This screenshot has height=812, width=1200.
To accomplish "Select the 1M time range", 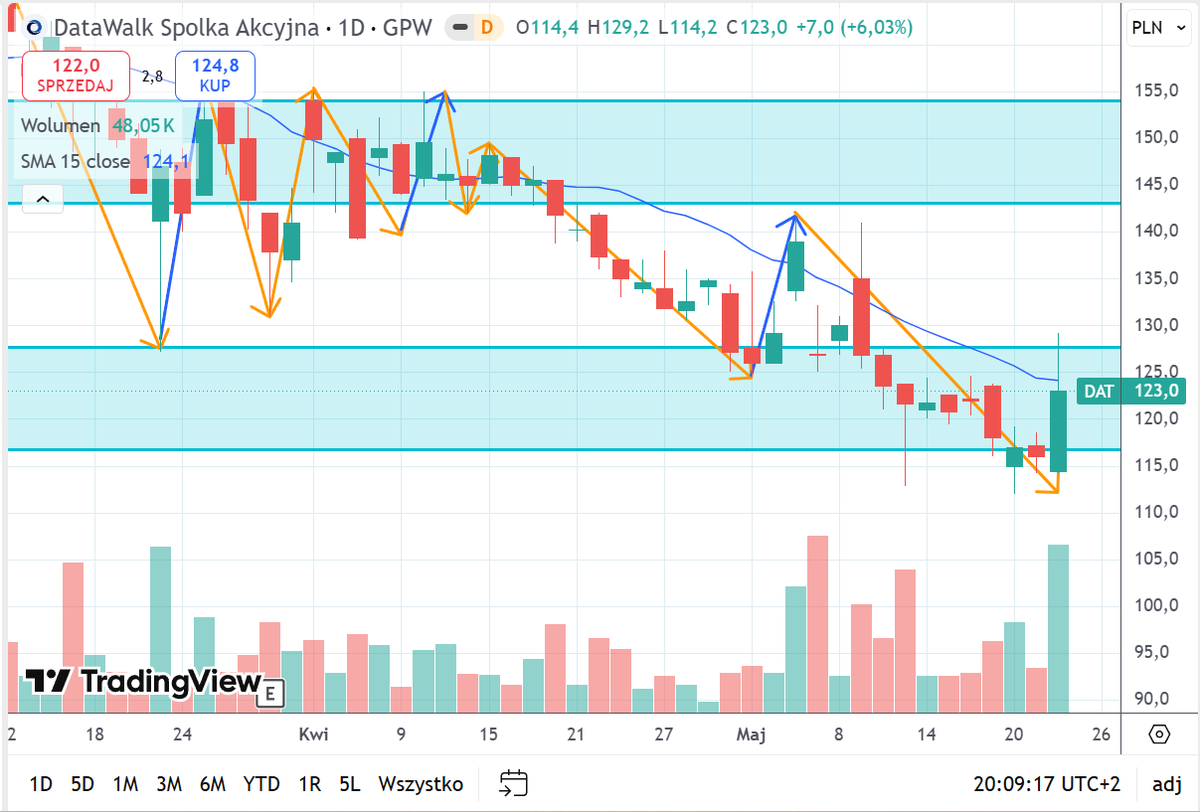I will pyautogui.click(x=125, y=783).
